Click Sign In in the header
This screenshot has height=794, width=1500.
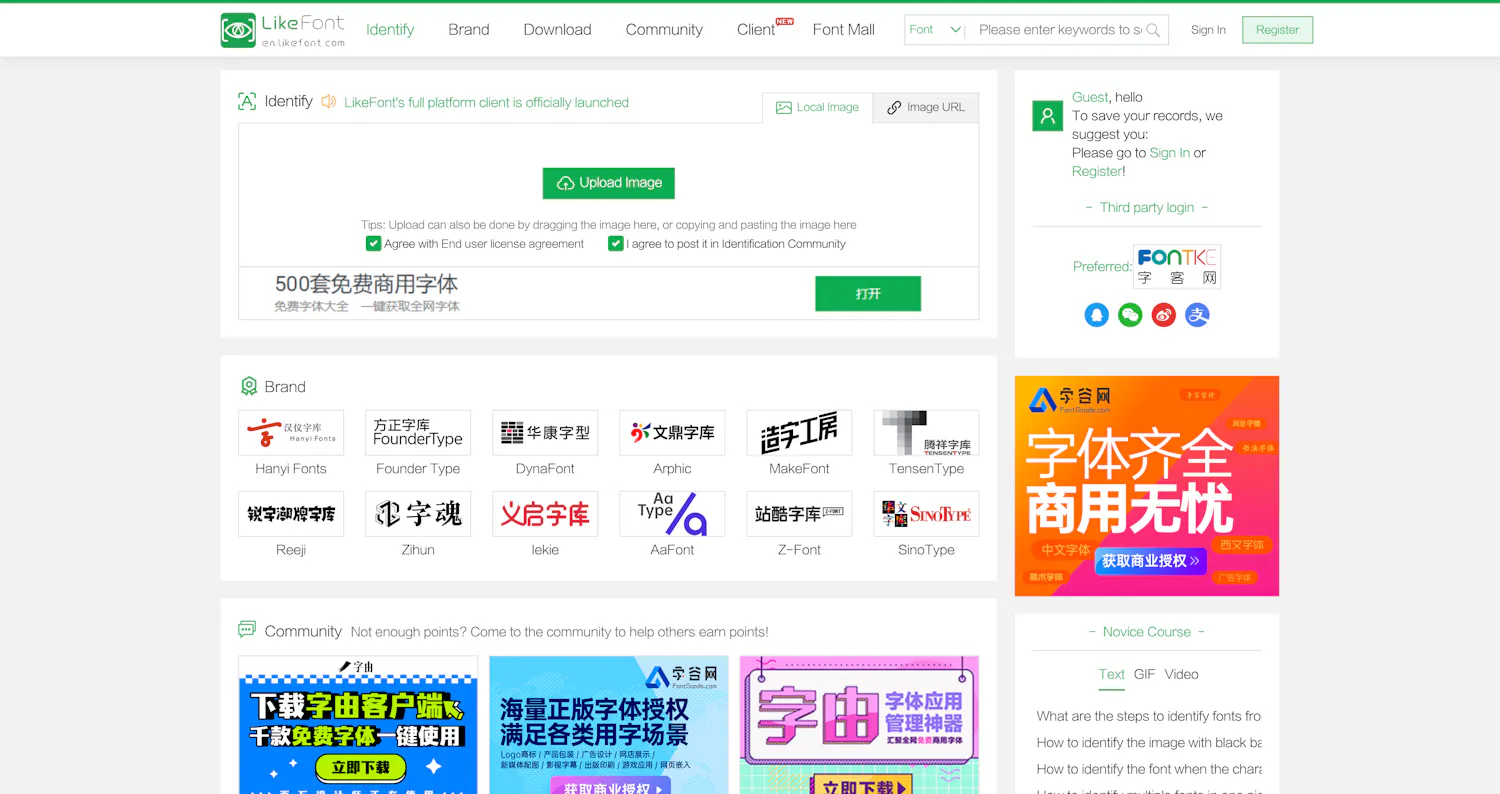click(x=1208, y=30)
